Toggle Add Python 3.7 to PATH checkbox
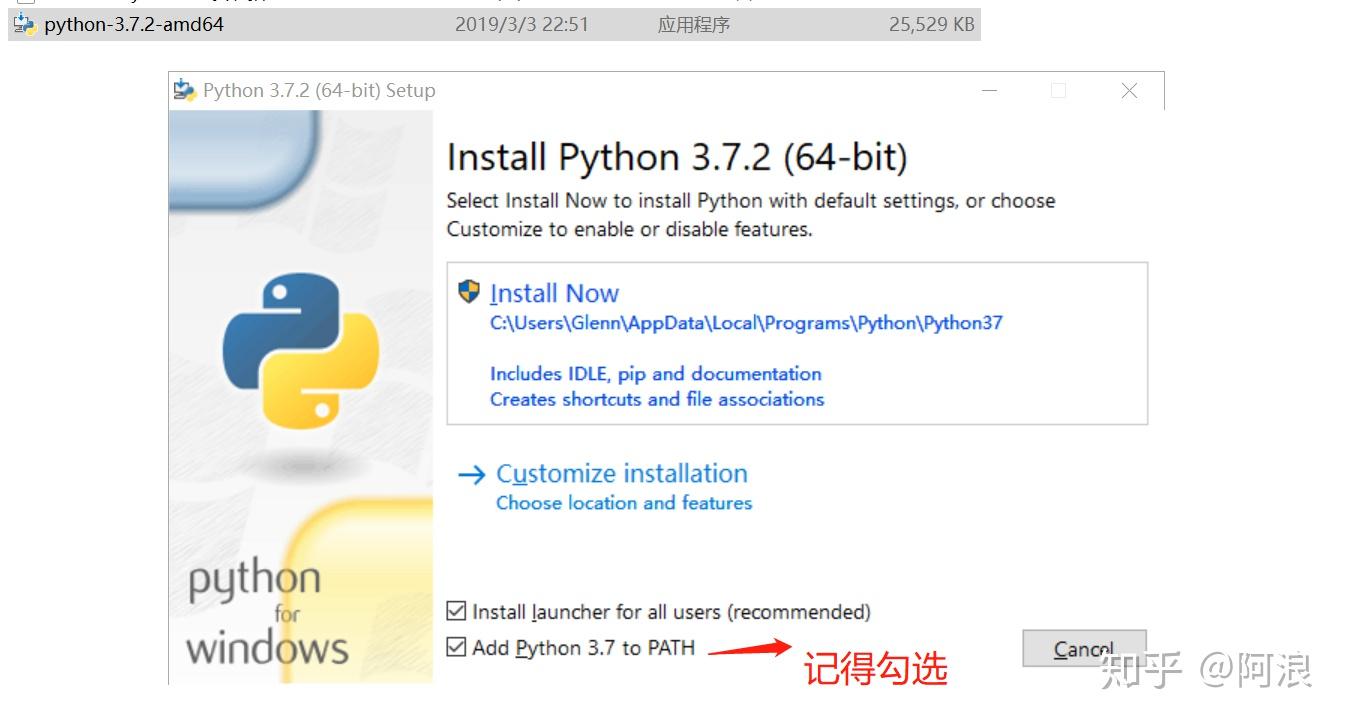1347x725 pixels. [x=456, y=647]
